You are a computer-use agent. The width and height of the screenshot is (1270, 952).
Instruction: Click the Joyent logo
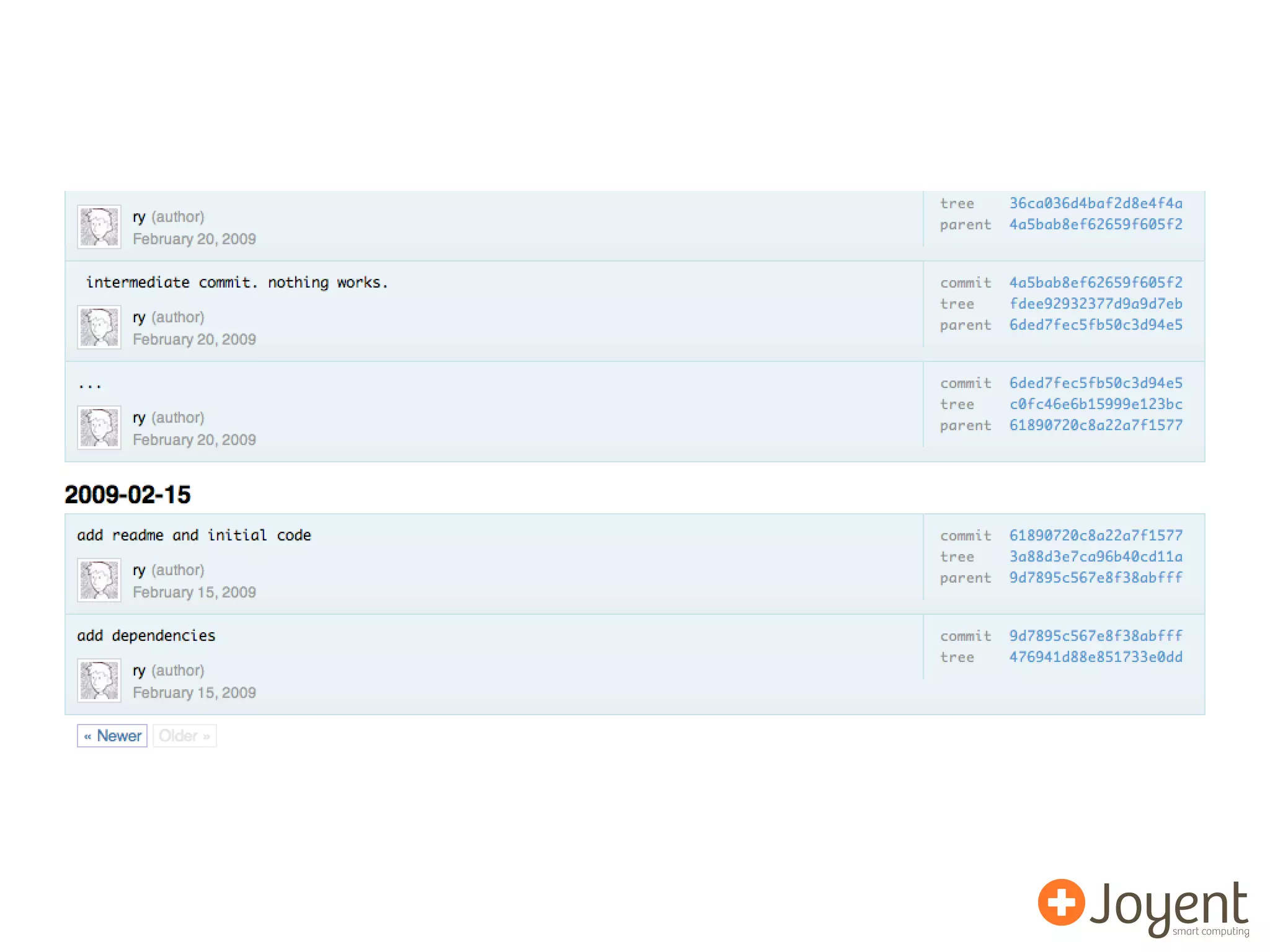[x=1143, y=907]
